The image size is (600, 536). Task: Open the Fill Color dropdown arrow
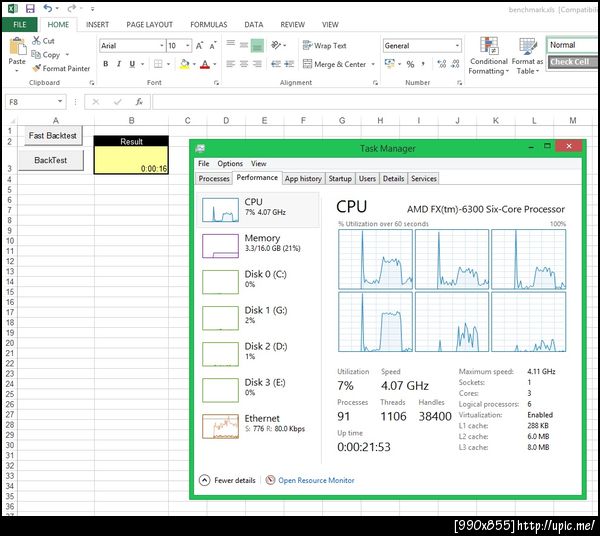194,64
